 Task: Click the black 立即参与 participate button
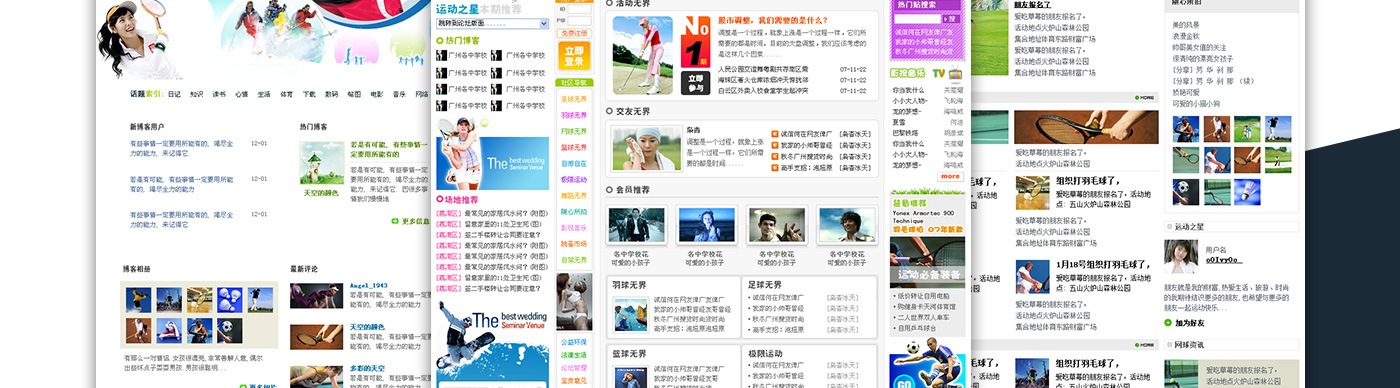coord(696,83)
